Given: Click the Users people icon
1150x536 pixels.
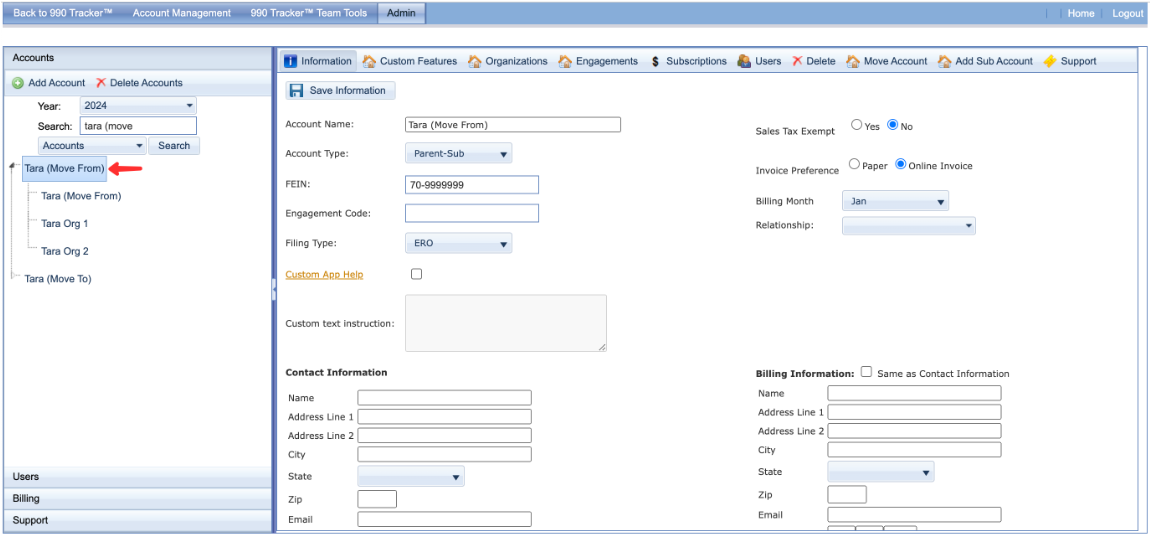Looking at the screenshot, I should click(x=744, y=61).
